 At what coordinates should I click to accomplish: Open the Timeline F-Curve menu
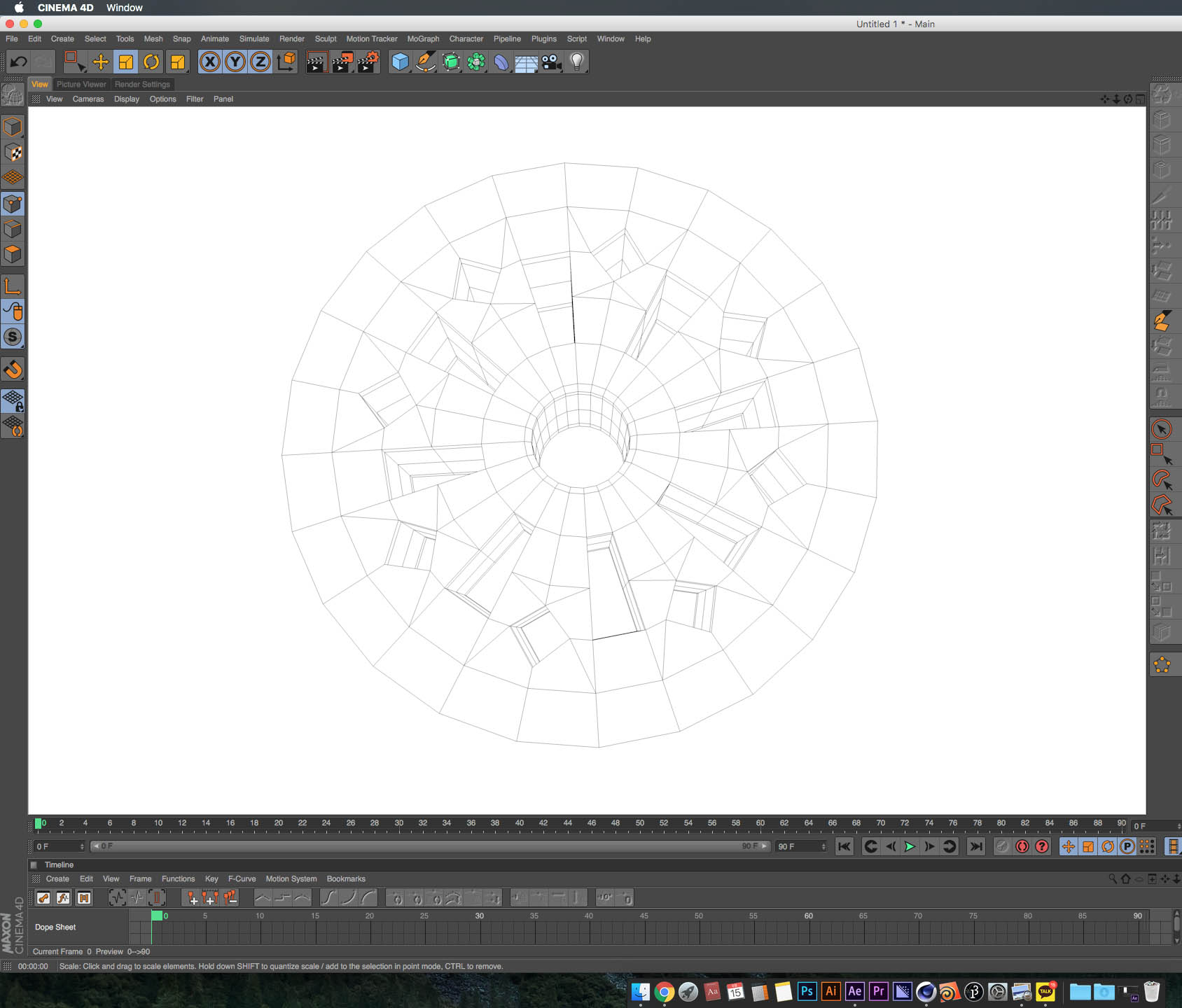(x=242, y=878)
